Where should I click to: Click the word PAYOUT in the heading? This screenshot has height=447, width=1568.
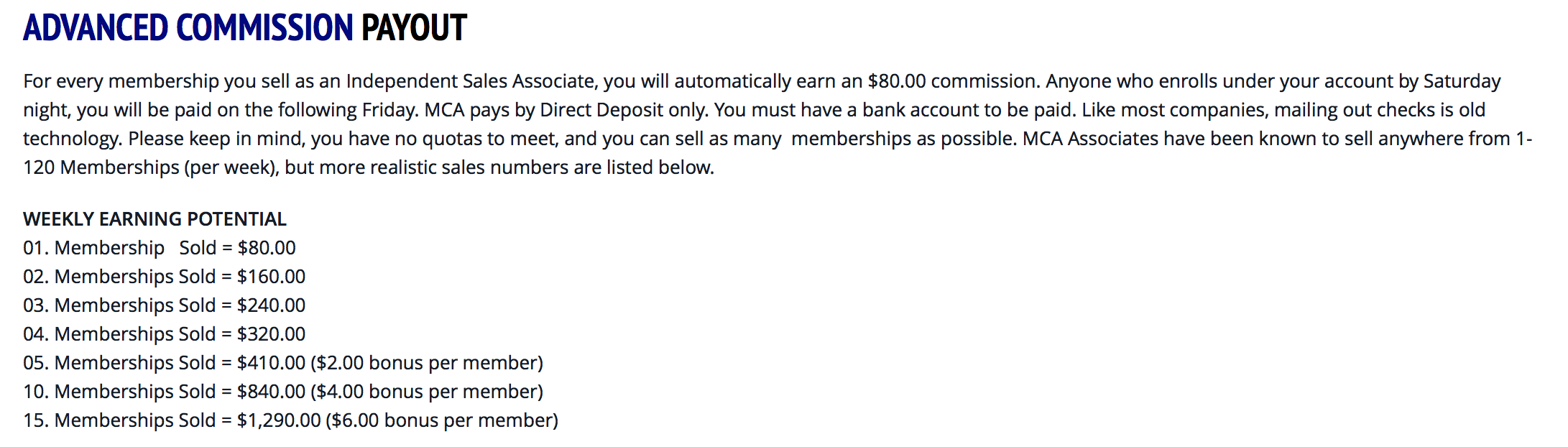tap(414, 29)
